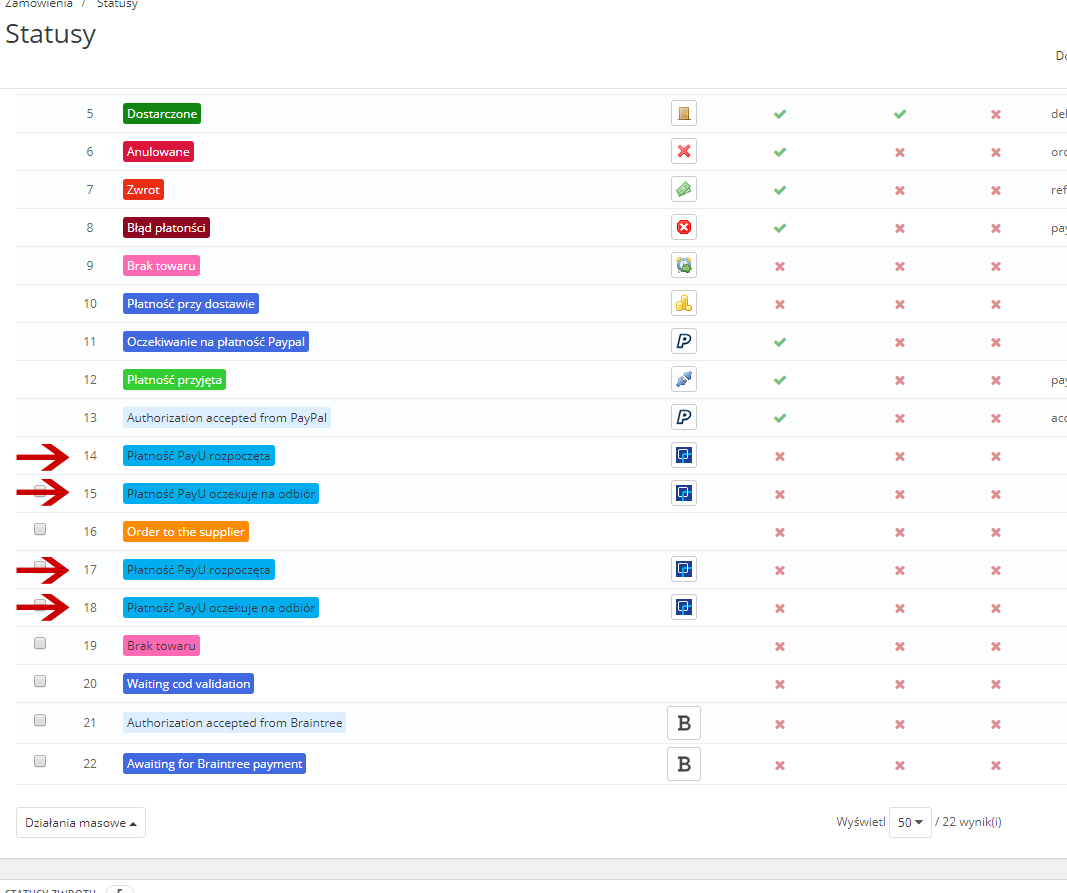The height and width of the screenshot is (893, 1067).
Task: Click the "/ 22 wynik(i)" results count text
Action: 968,822
